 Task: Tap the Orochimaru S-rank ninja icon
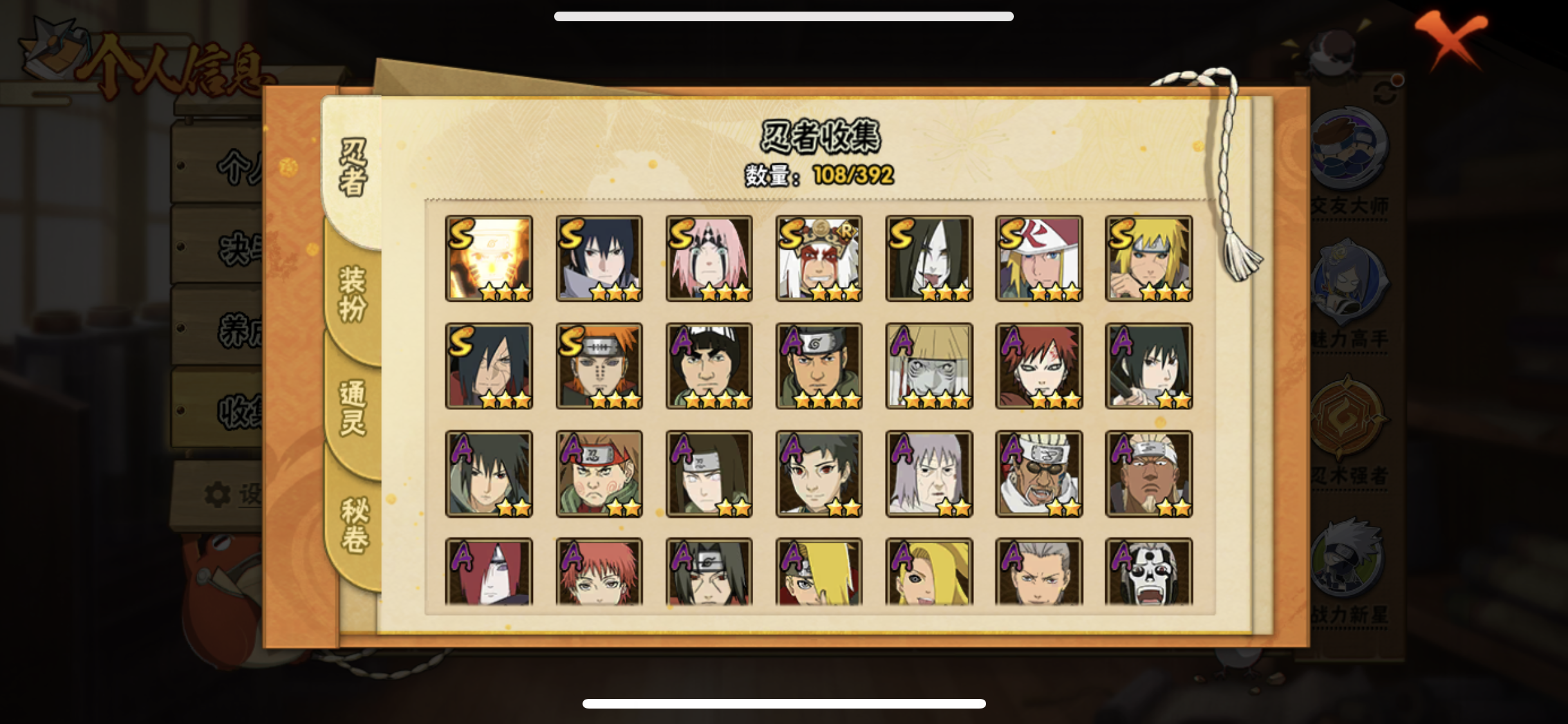(929, 258)
